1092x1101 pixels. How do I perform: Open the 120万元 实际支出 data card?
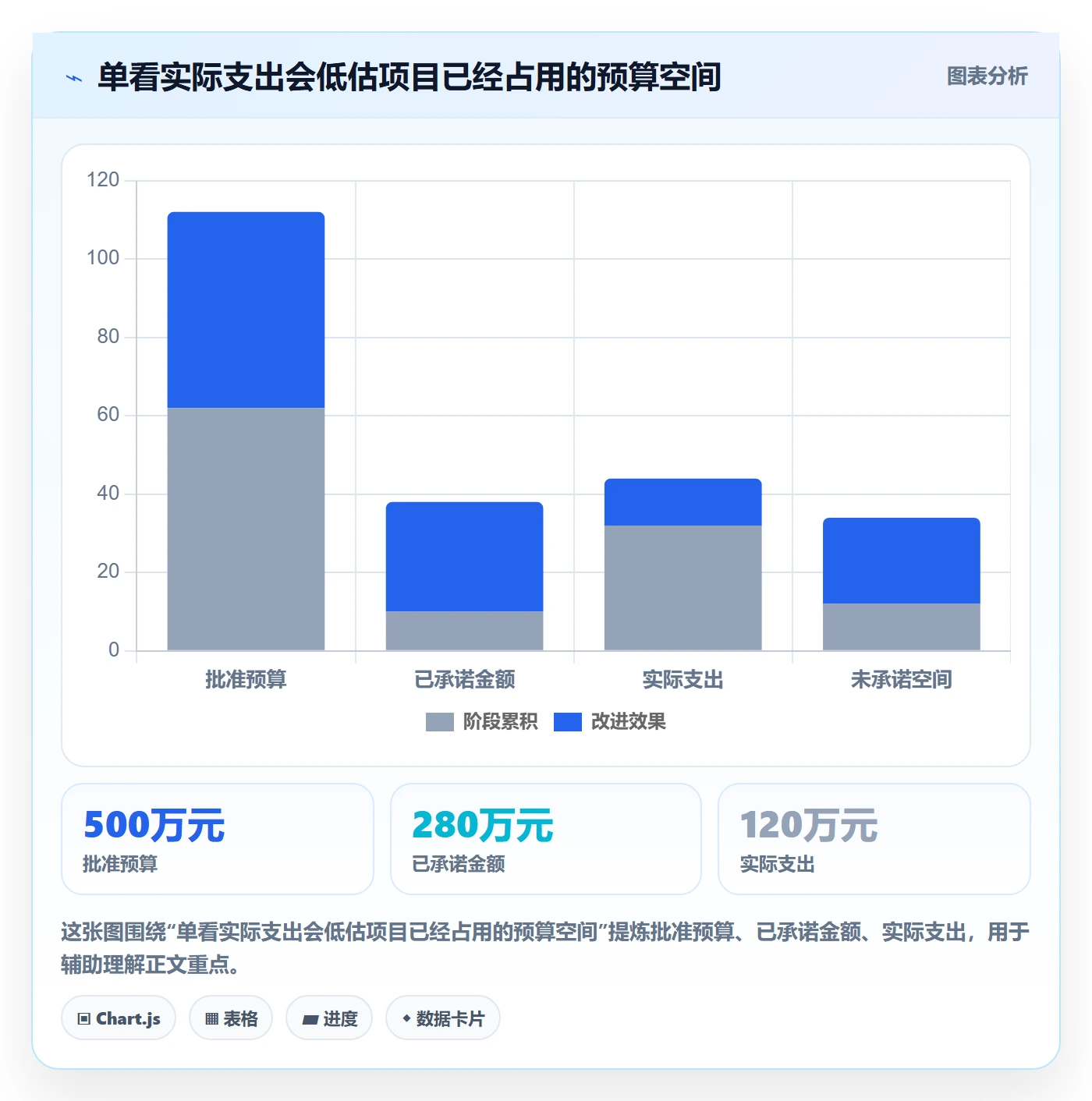pyautogui.click(x=874, y=839)
